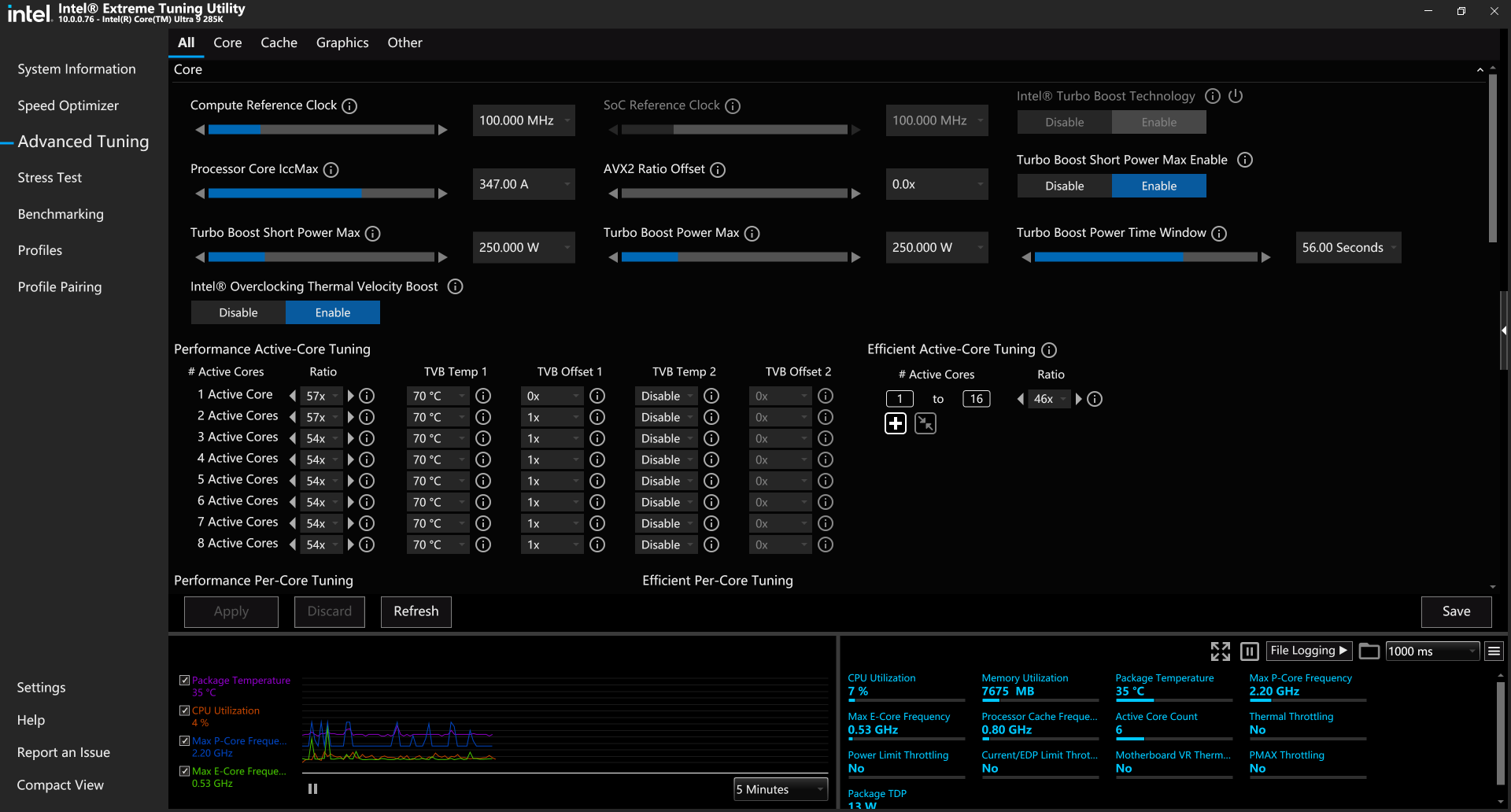Open the monitor panel hamburger menu
The width and height of the screenshot is (1511, 812).
1494,651
